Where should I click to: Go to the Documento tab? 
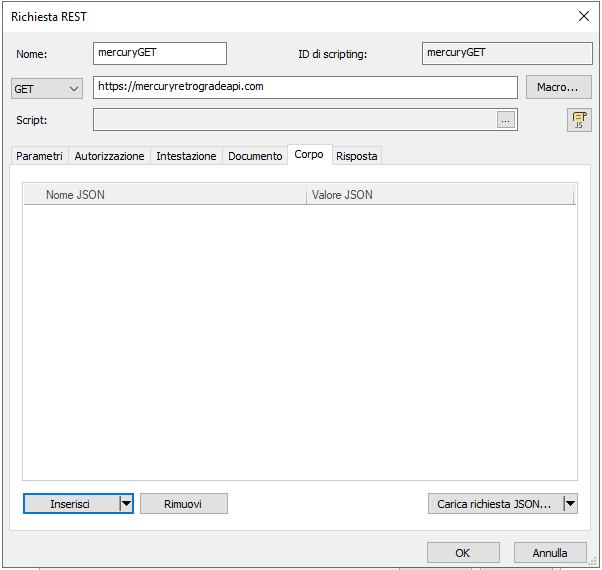[255, 157]
